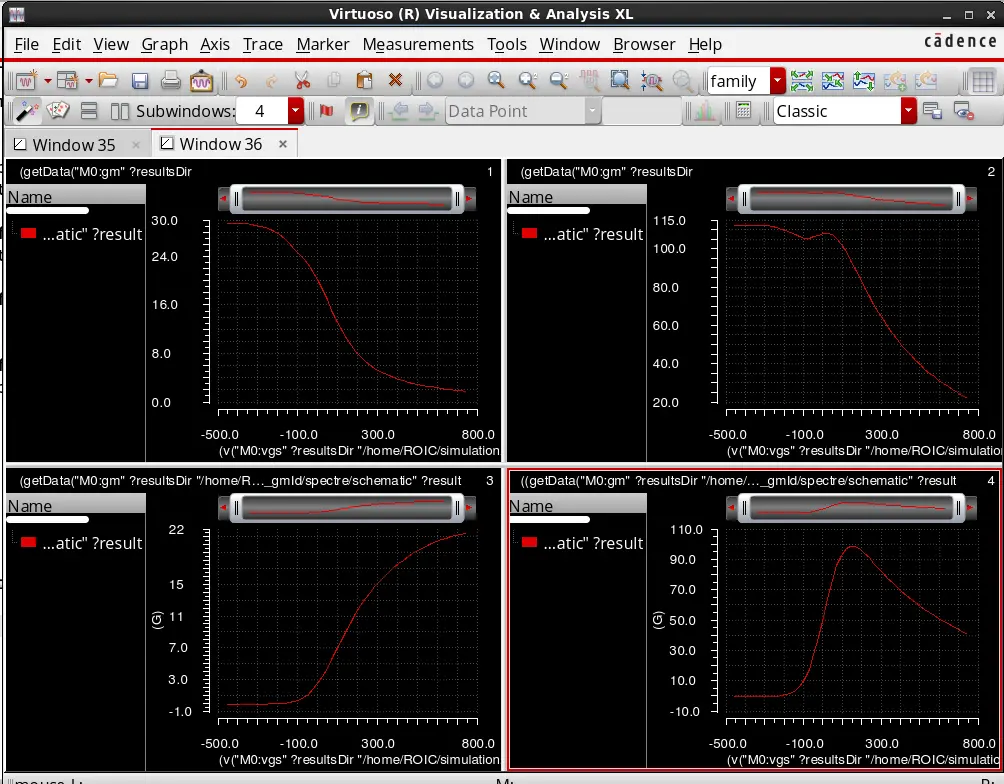
Task: Toggle the info balloon tracking cursor
Action: (359, 111)
